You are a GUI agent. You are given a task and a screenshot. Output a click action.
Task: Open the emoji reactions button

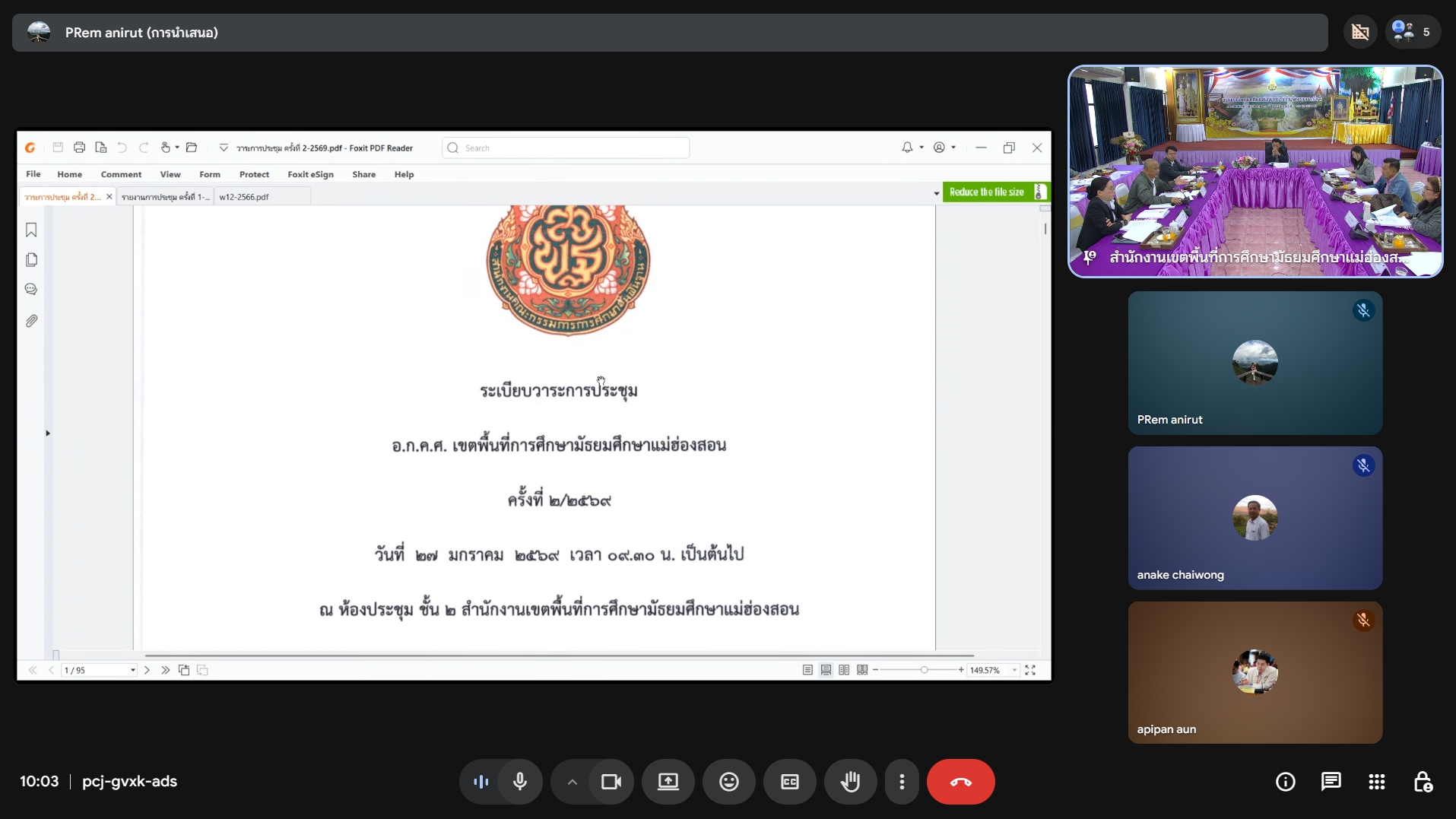(x=728, y=782)
